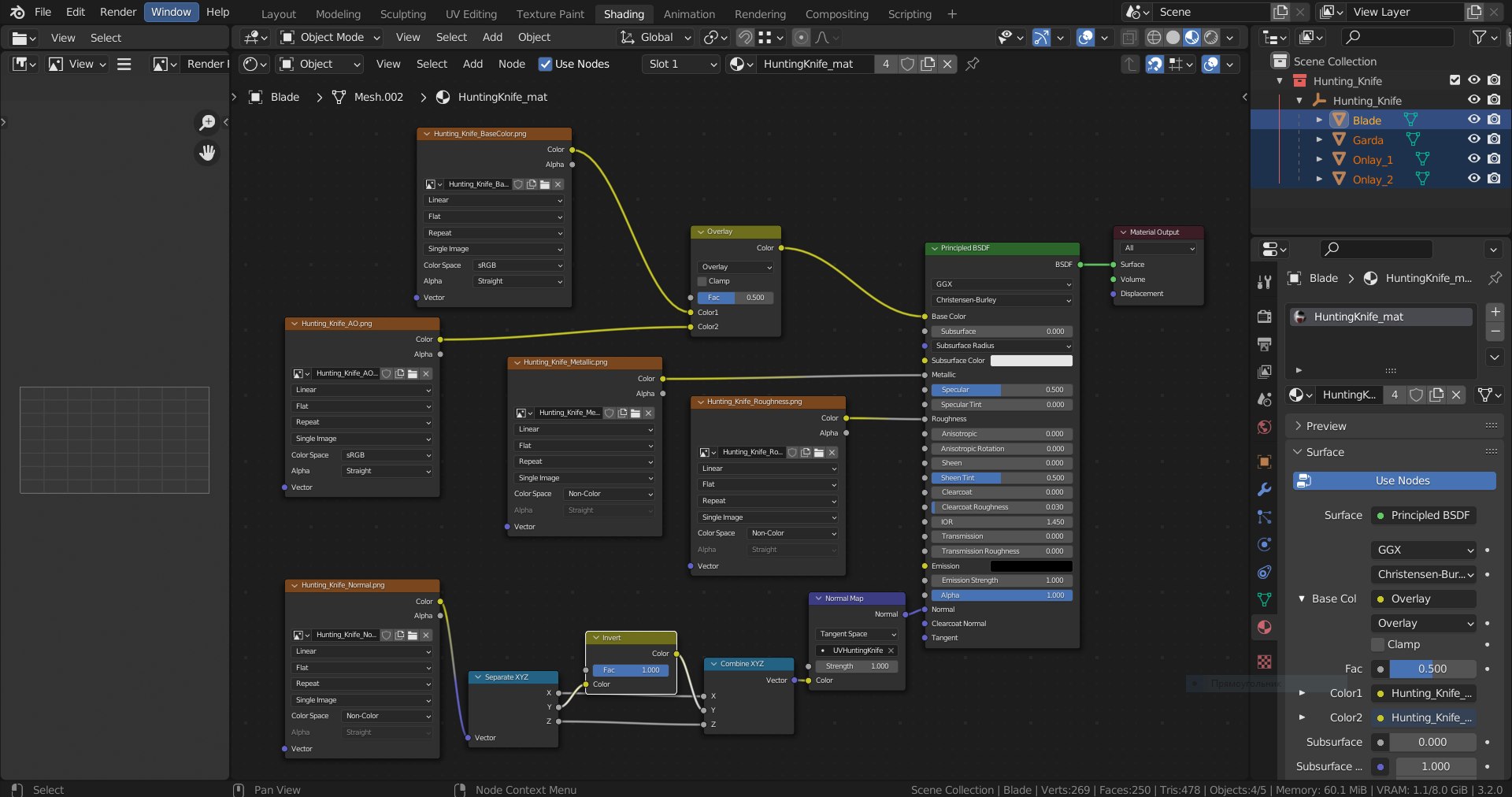Enable Clamp checkbox on the Overlay node

coord(702,281)
